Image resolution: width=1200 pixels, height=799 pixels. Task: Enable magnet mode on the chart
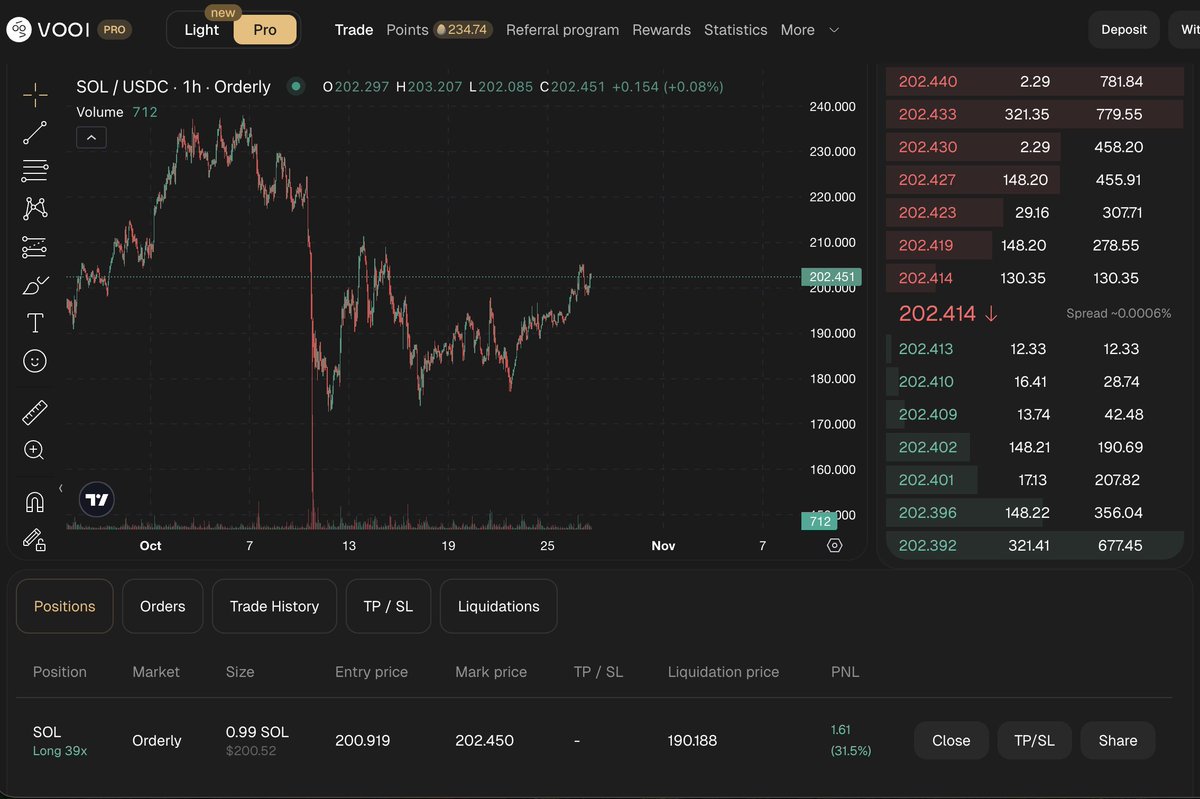[34, 501]
